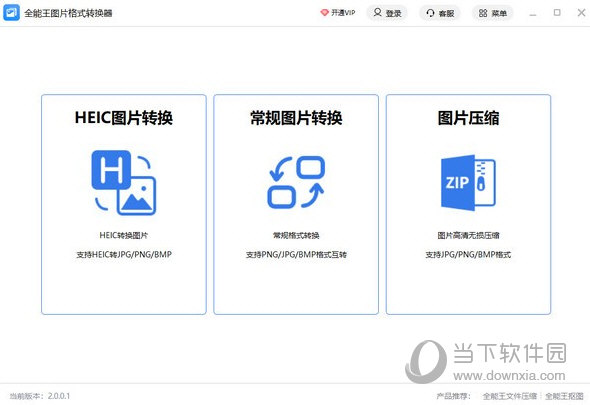Click the HEIC转换图片 label
The height and width of the screenshot is (405, 590).
click(124, 235)
